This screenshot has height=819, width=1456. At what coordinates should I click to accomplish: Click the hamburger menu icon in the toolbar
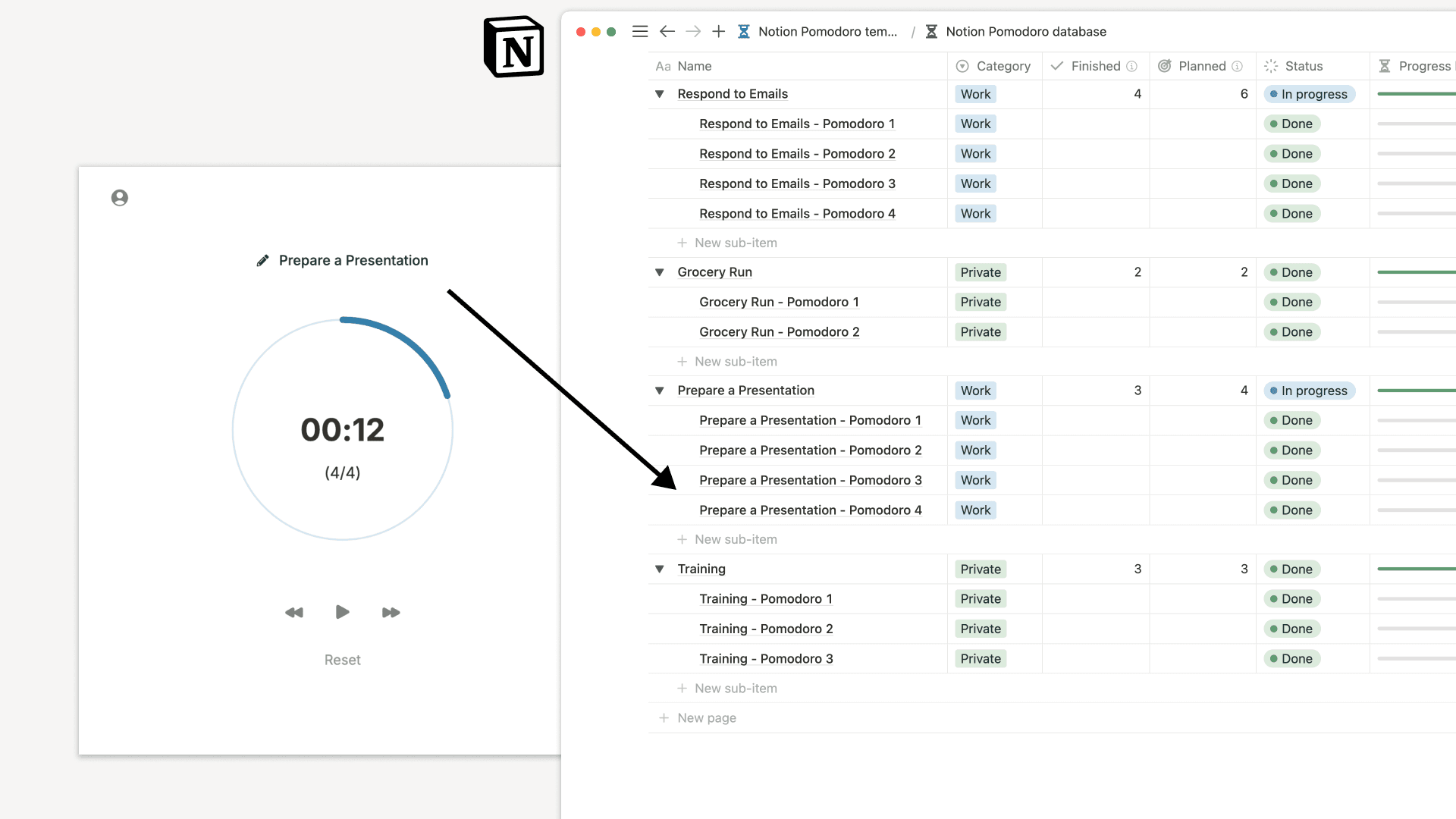coord(640,31)
